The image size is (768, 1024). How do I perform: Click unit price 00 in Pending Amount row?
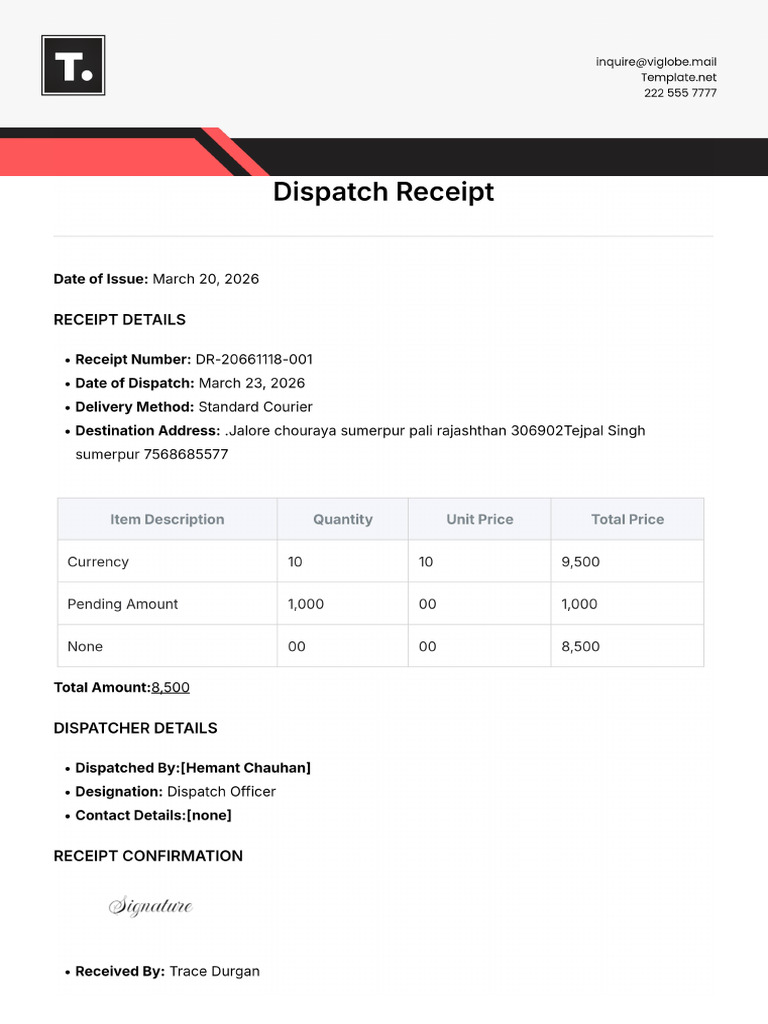point(479,604)
